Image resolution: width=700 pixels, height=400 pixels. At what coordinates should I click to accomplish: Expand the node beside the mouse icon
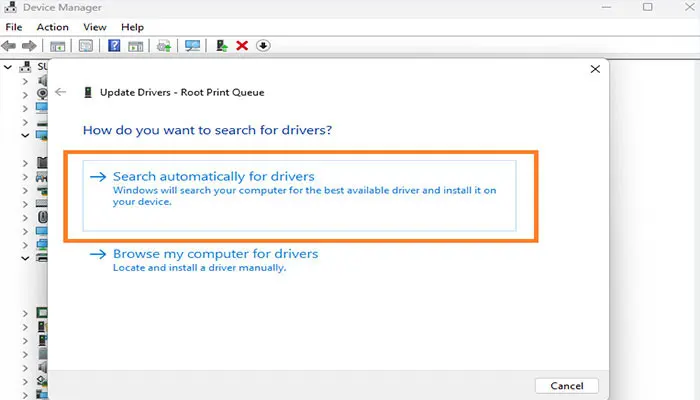pyautogui.click(x=25, y=218)
